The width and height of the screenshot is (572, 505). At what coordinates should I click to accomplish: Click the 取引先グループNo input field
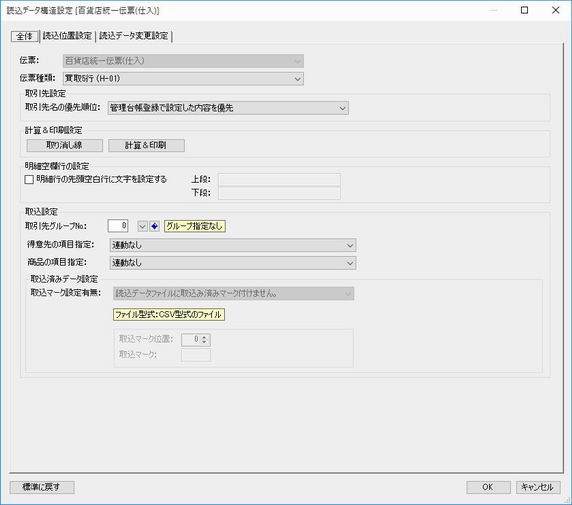coord(118,226)
